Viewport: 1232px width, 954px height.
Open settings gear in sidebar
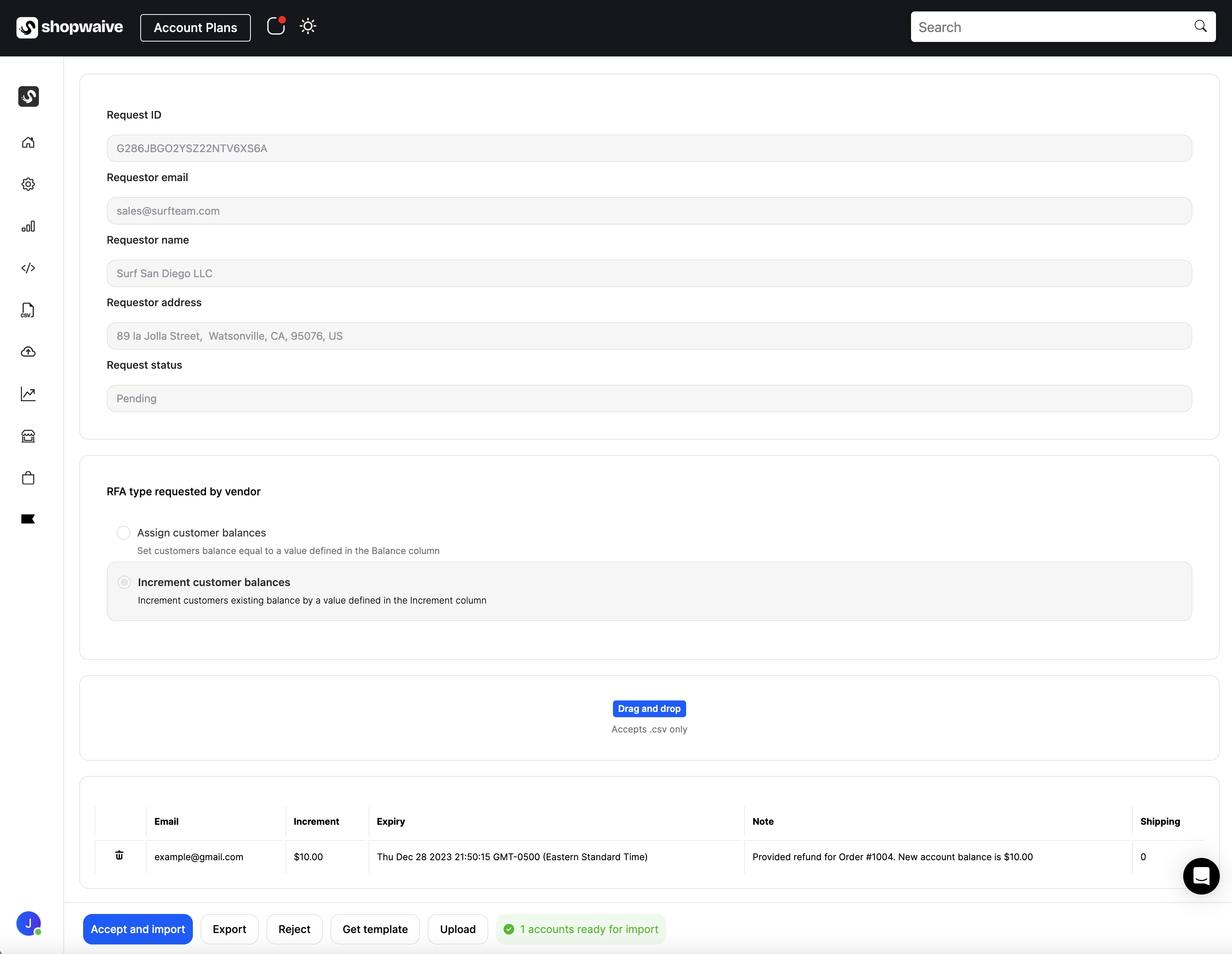click(x=28, y=185)
